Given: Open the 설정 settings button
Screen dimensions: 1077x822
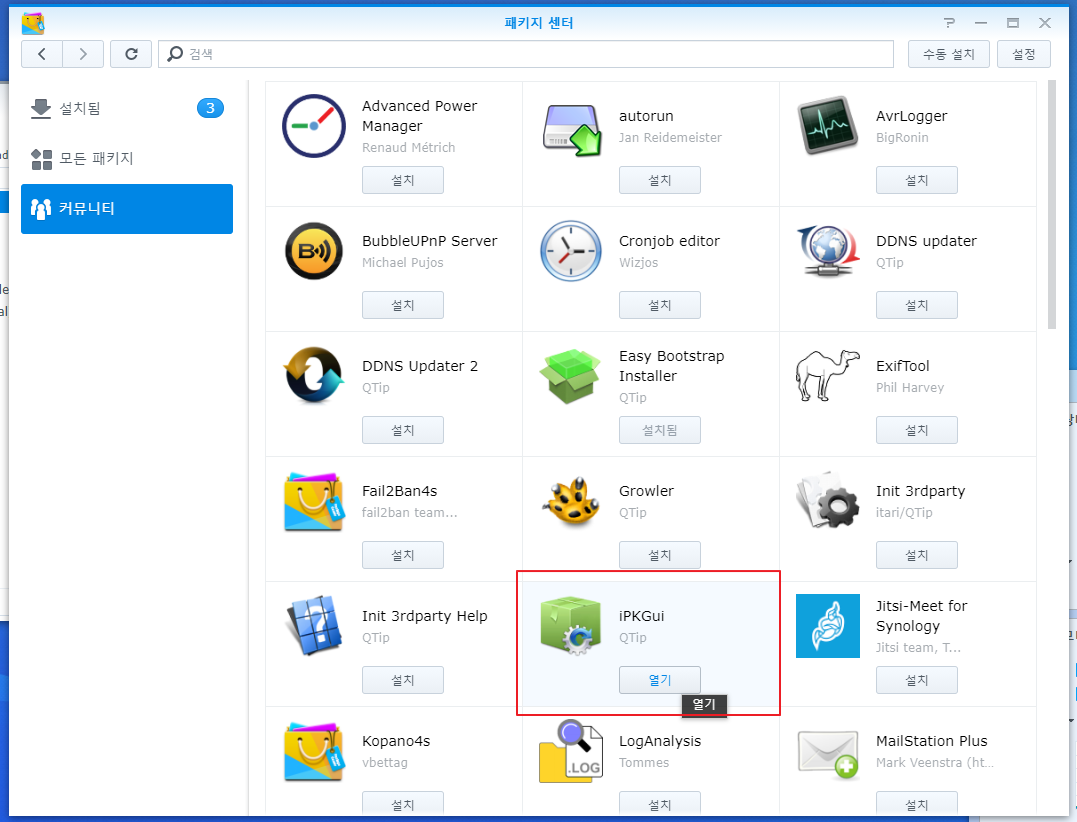Looking at the screenshot, I should [x=1023, y=54].
